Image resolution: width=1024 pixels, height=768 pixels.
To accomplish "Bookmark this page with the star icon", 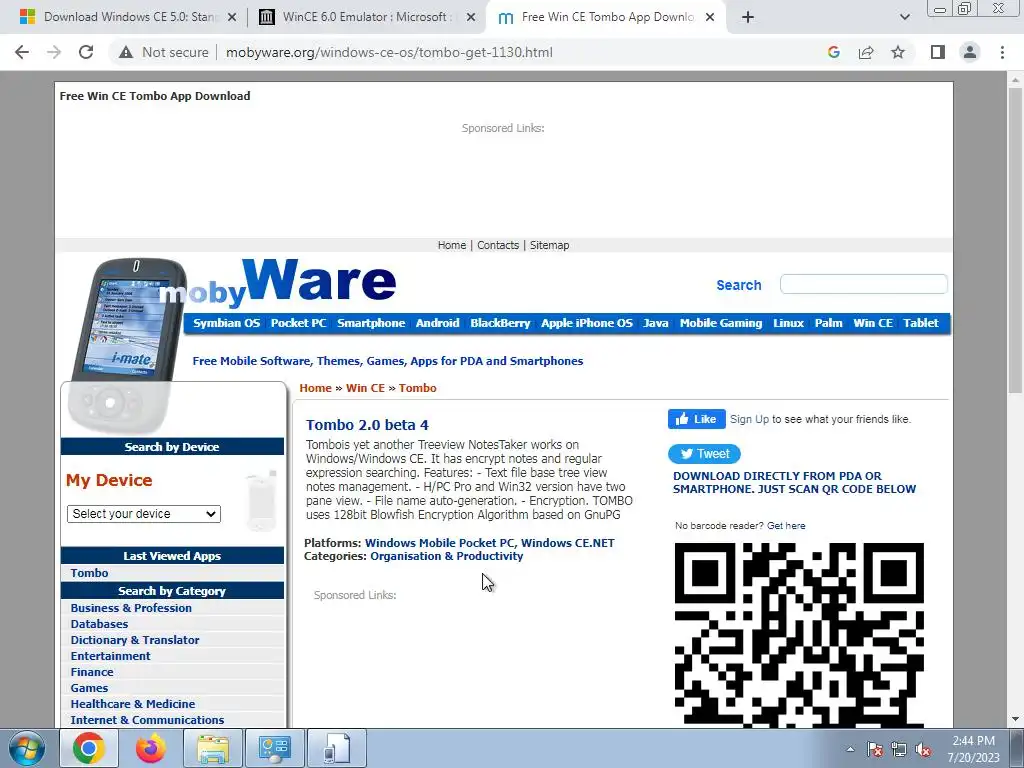I will [x=898, y=52].
